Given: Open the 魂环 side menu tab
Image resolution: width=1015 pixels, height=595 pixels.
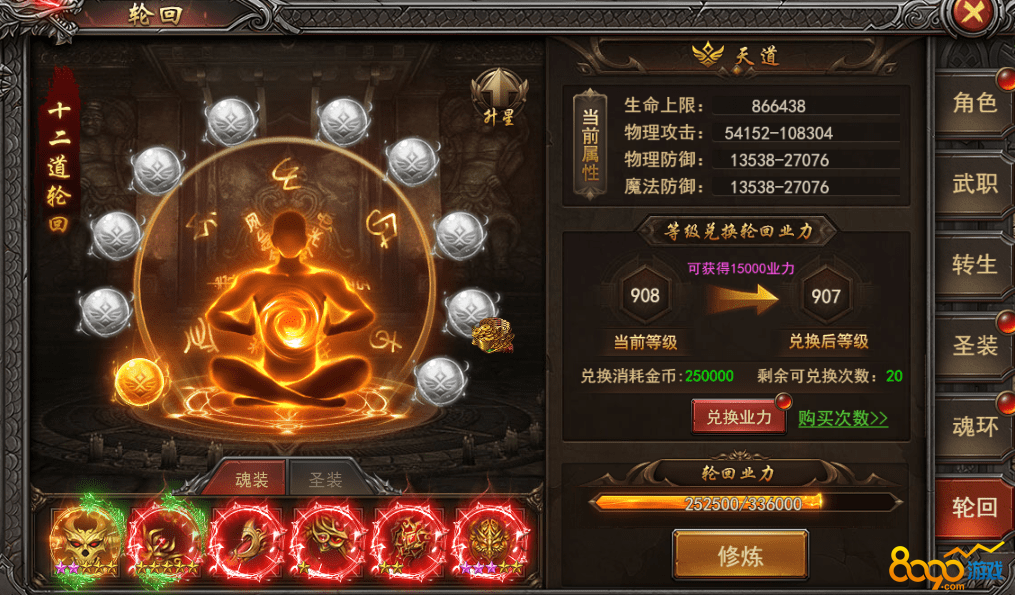Looking at the screenshot, I should [974, 427].
